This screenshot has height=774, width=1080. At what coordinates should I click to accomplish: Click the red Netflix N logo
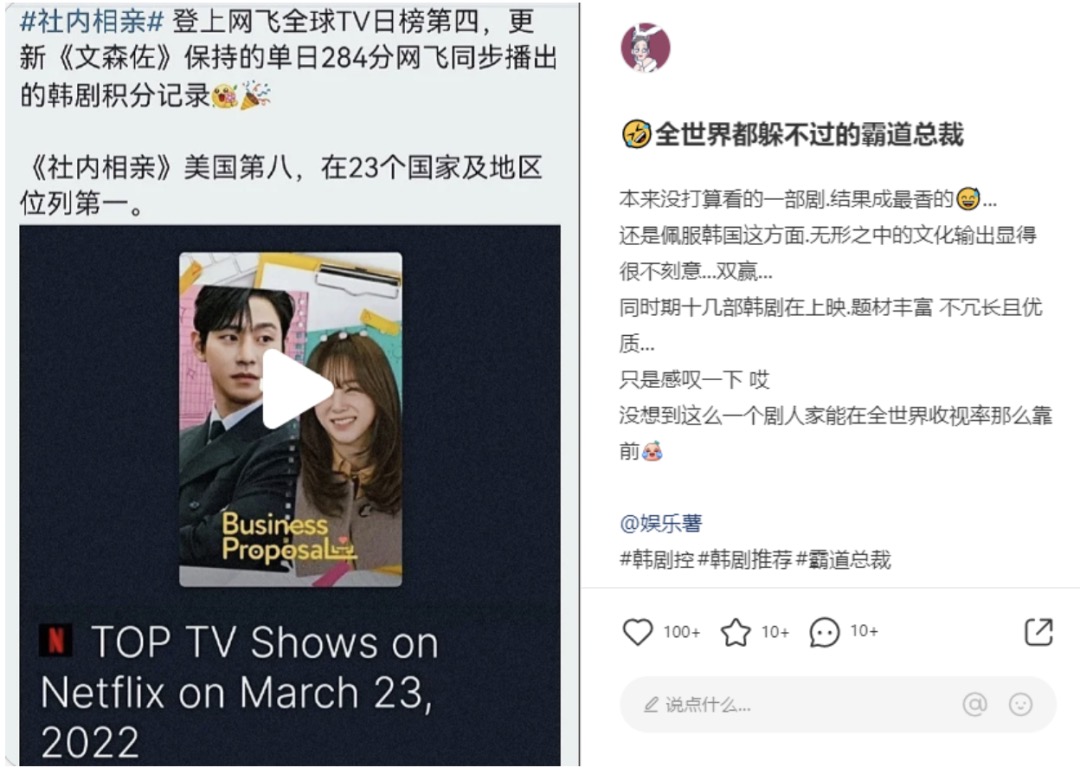click(x=56, y=640)
